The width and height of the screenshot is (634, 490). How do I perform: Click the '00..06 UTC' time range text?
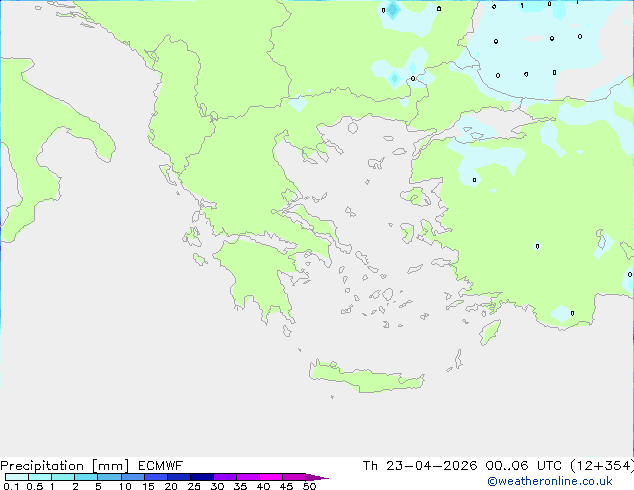524,466
